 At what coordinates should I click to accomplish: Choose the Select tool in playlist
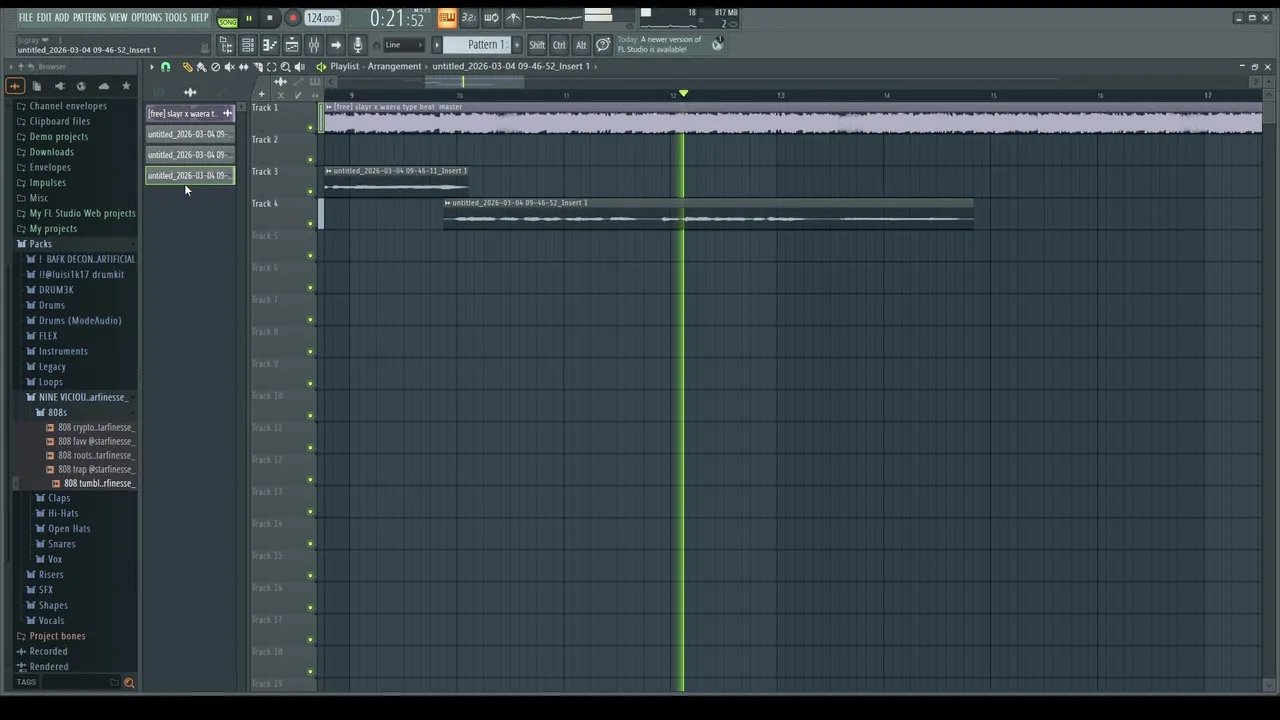(x=271, y=67)
